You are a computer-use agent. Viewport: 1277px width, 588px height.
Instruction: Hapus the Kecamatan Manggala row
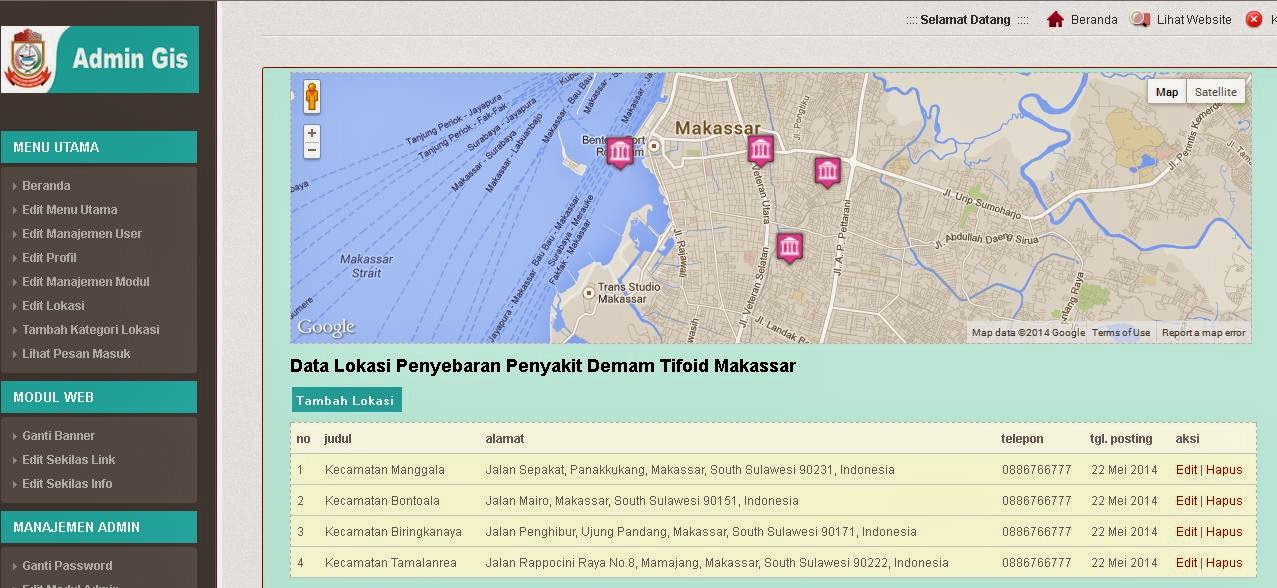[x=1224, y=470]
